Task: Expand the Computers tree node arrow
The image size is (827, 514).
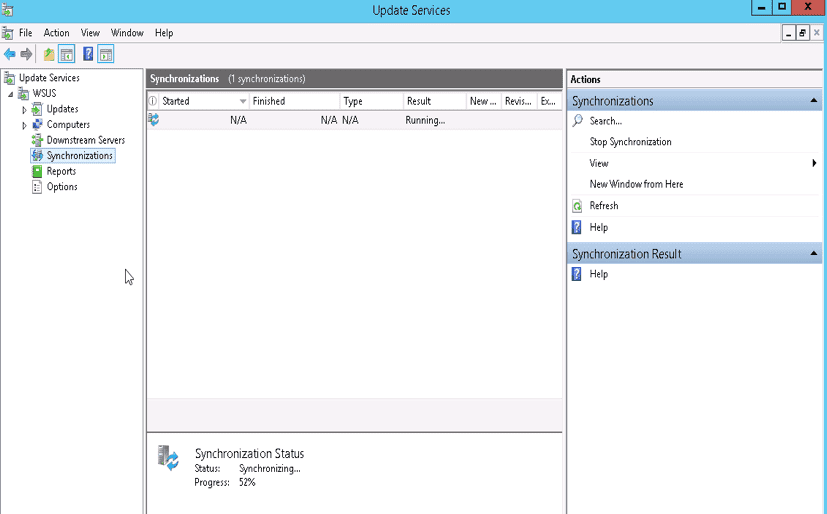Action: [x=25, y=125]
